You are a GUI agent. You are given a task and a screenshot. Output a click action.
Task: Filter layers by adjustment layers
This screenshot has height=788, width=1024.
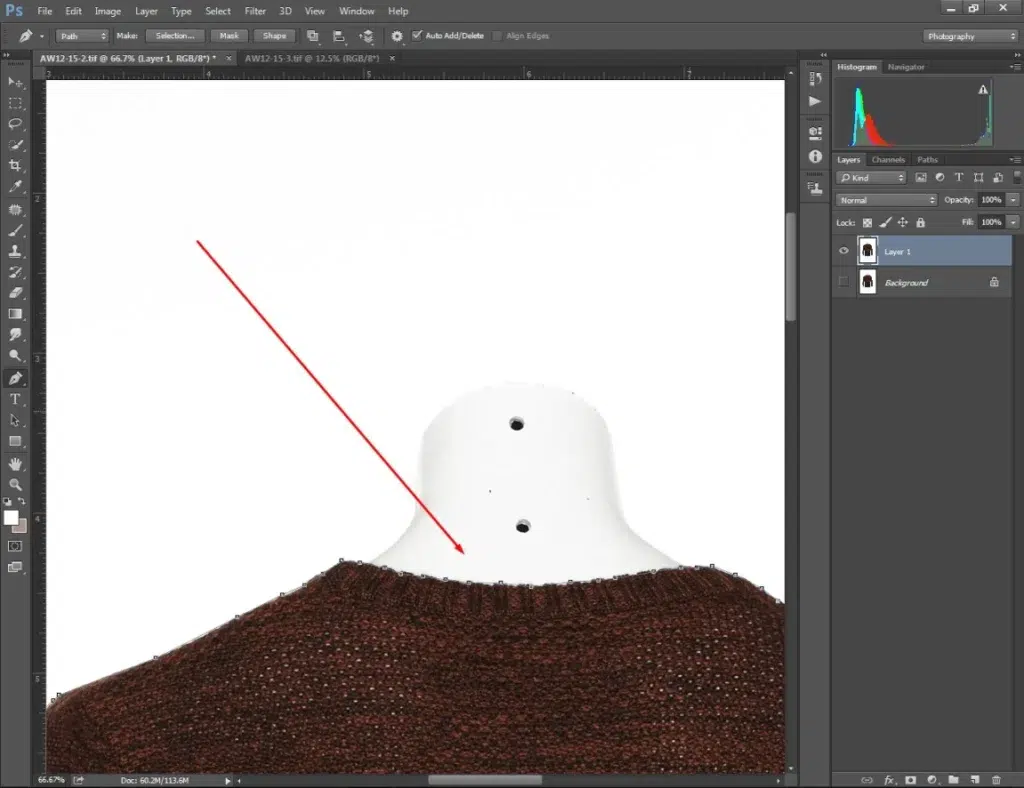coord(940,178)
